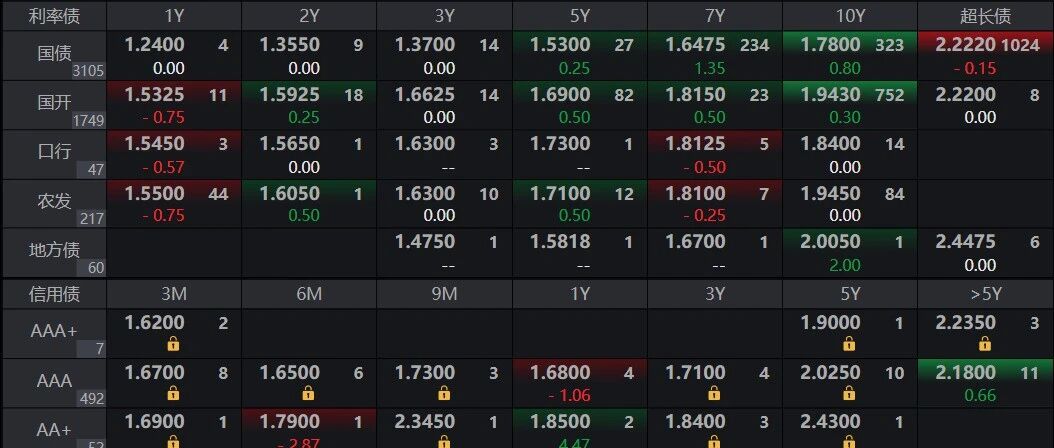Select the 国债 row label
This screenshot has width=1054, height=448.
[x=53, y=53]
